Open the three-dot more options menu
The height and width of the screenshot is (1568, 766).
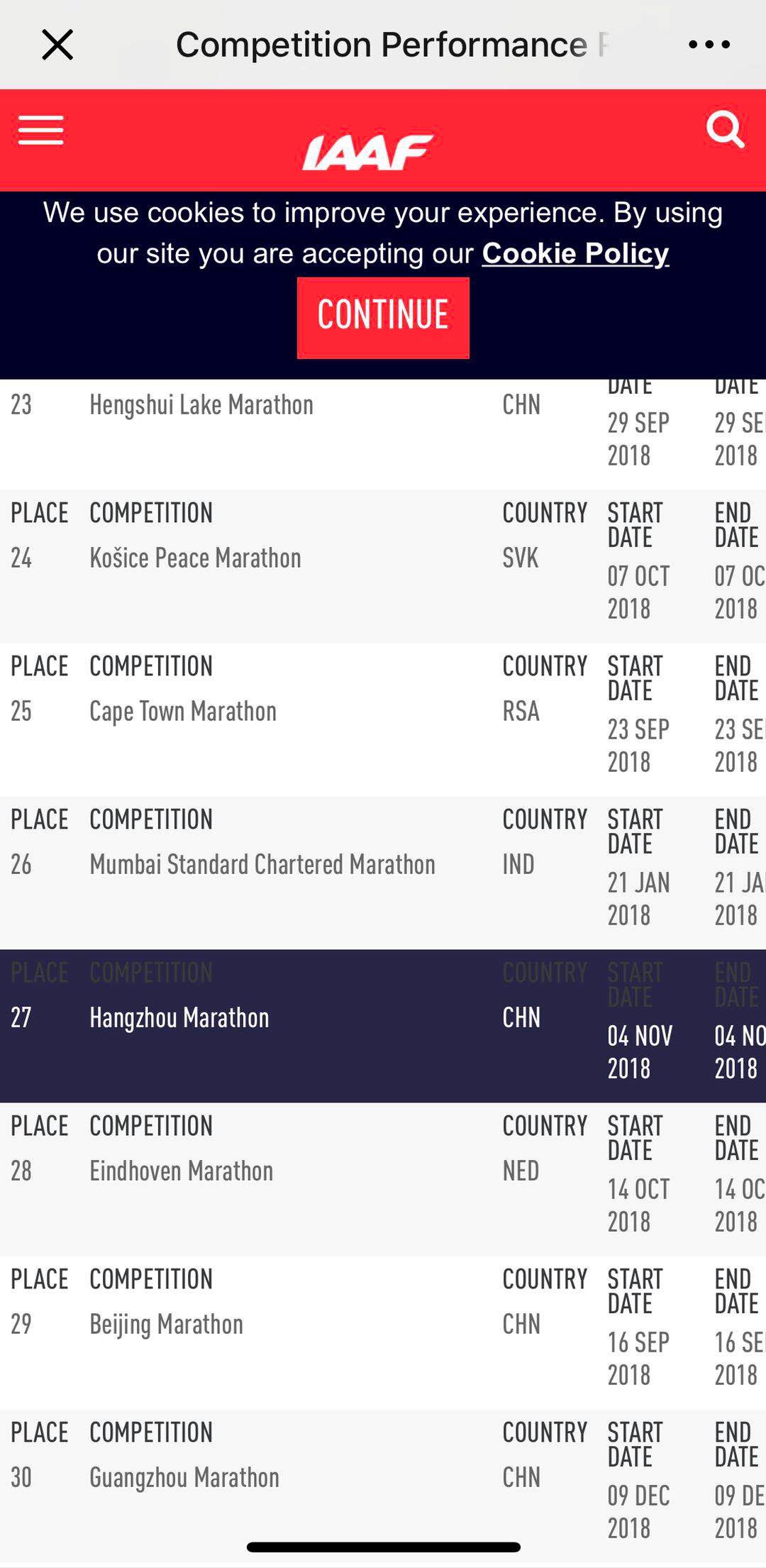click(x=709, y=45)
